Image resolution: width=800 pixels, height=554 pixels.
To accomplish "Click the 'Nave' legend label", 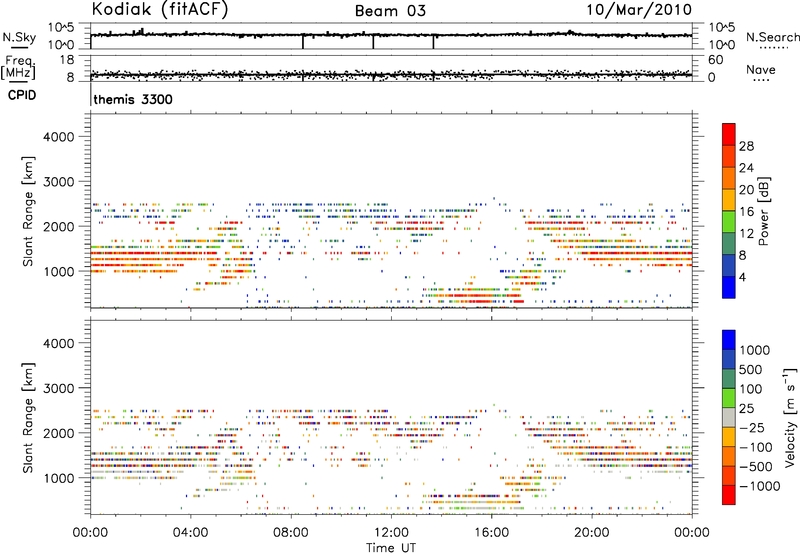I will (x=761, y=69).
